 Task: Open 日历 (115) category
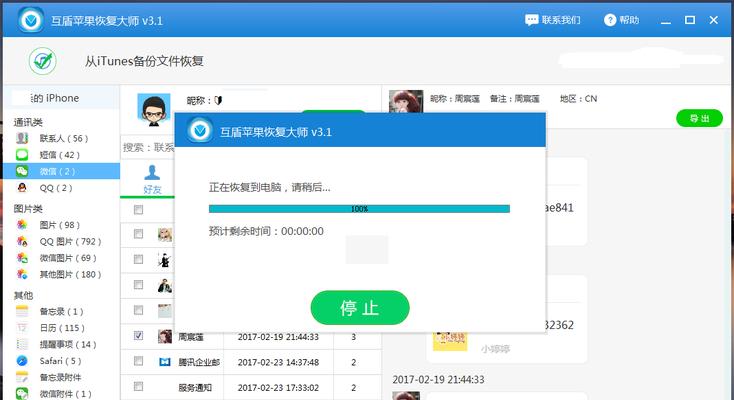coord(62,328)
